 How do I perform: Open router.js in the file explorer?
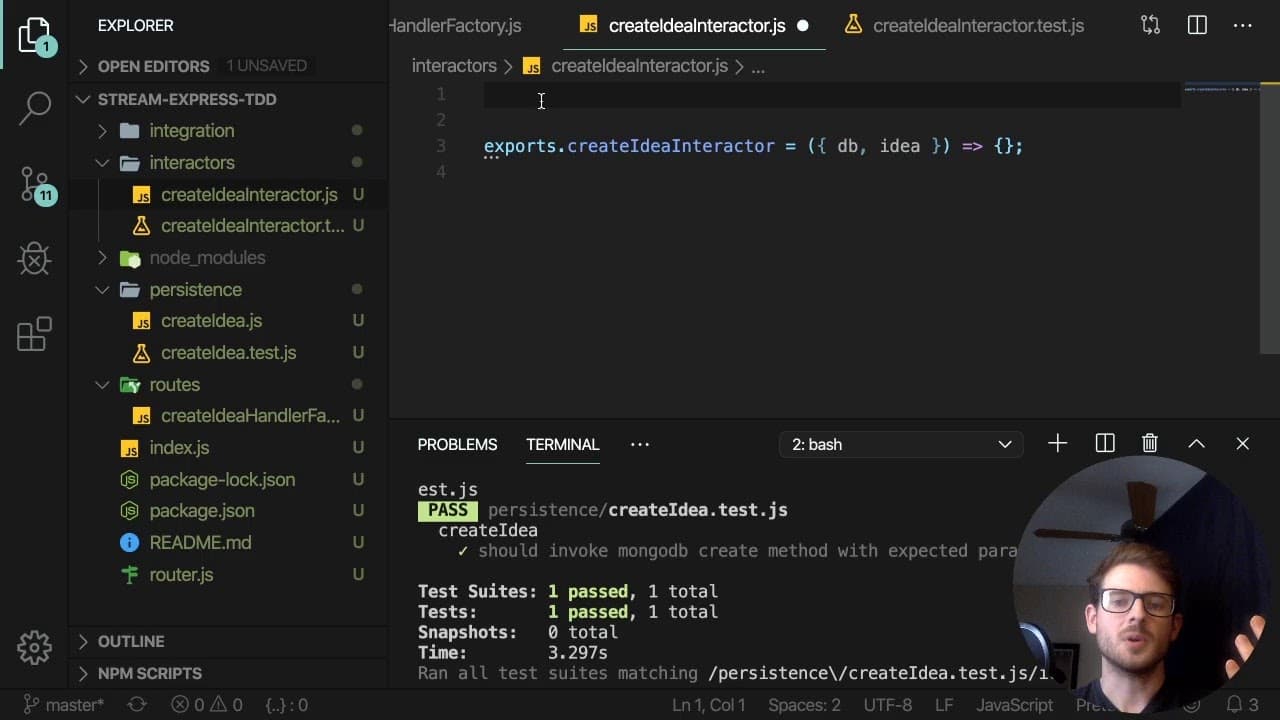point(181,575)
